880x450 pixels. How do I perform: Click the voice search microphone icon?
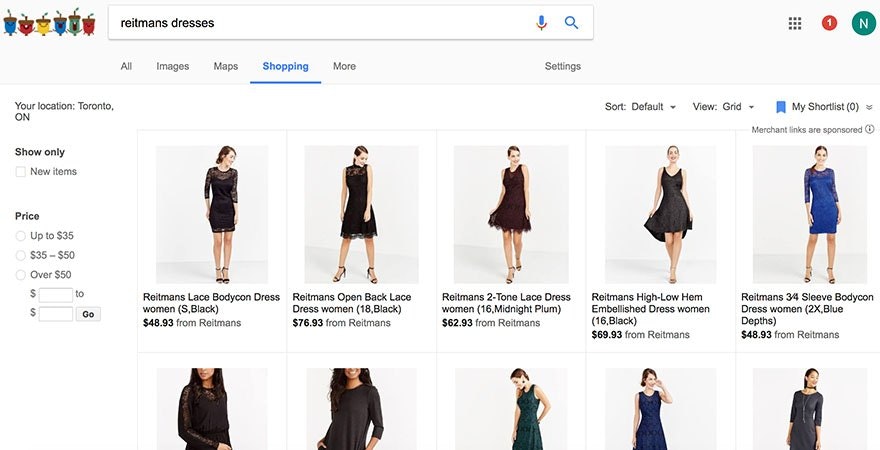coord(542,23)
